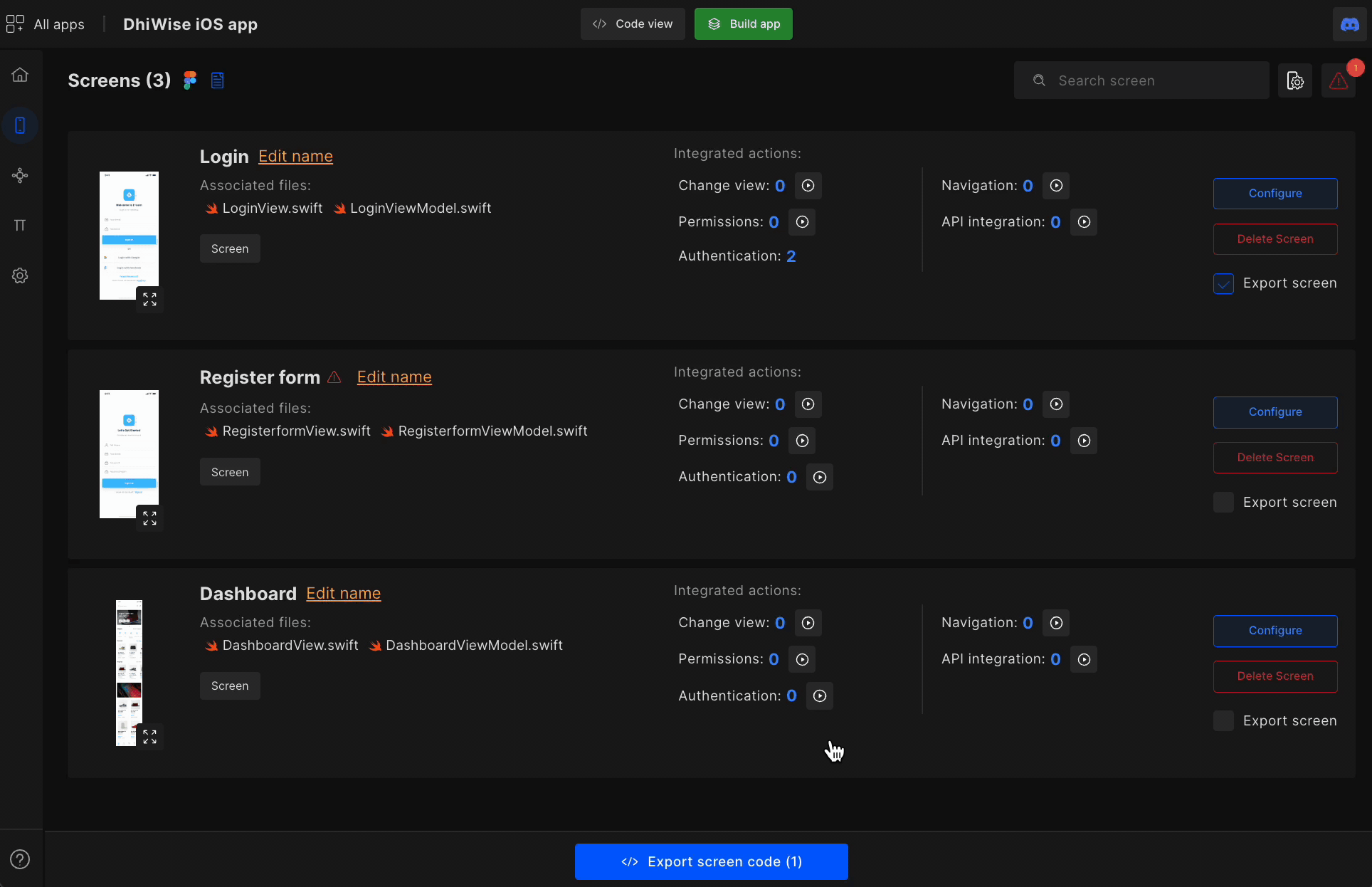Click the Login screen thumbnail image
Screen dimensions: 1372x887
coord(129,236)
